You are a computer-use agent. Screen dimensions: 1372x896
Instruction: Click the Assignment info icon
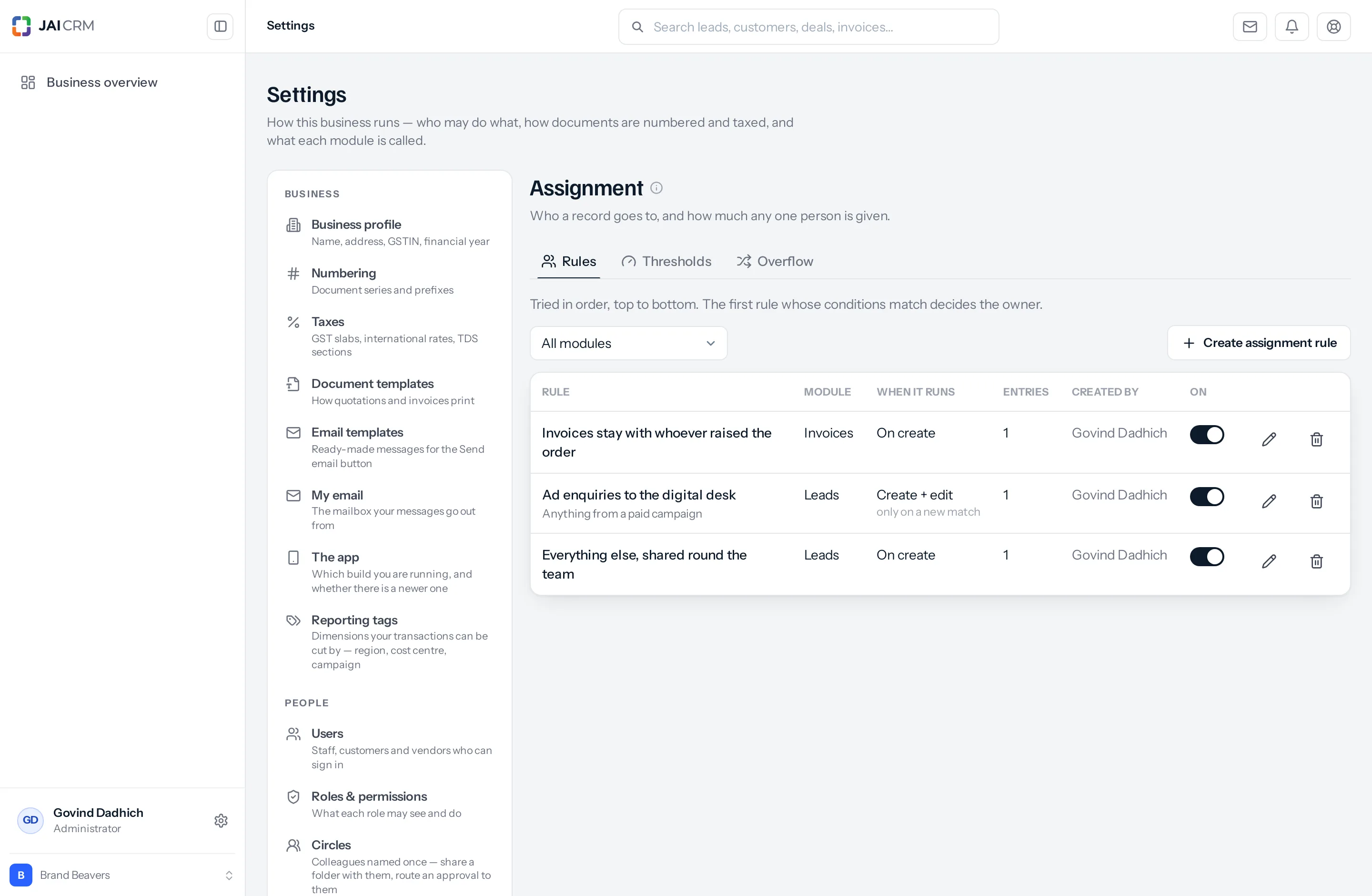(656, 188)
